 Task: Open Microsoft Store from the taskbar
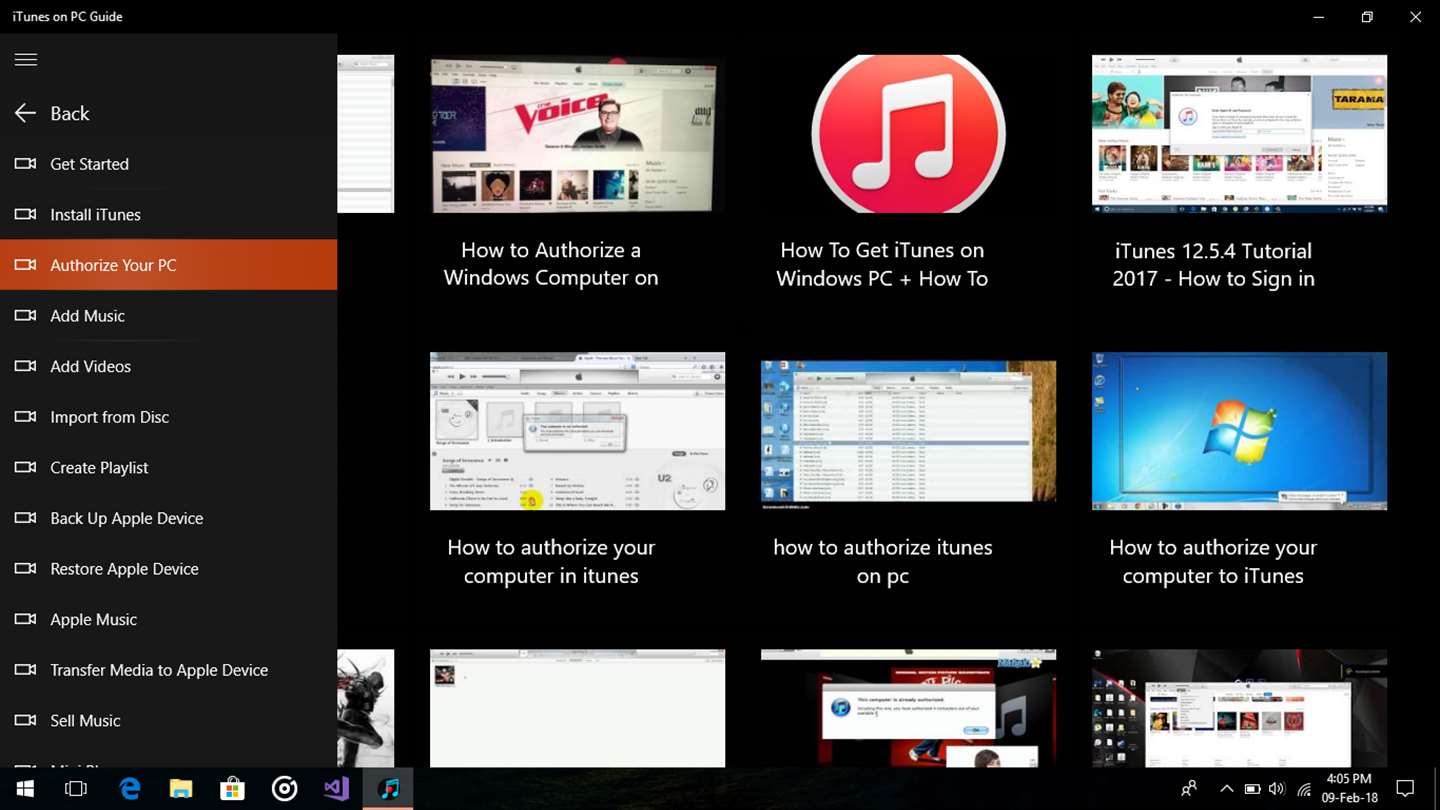tap(232, 789)
